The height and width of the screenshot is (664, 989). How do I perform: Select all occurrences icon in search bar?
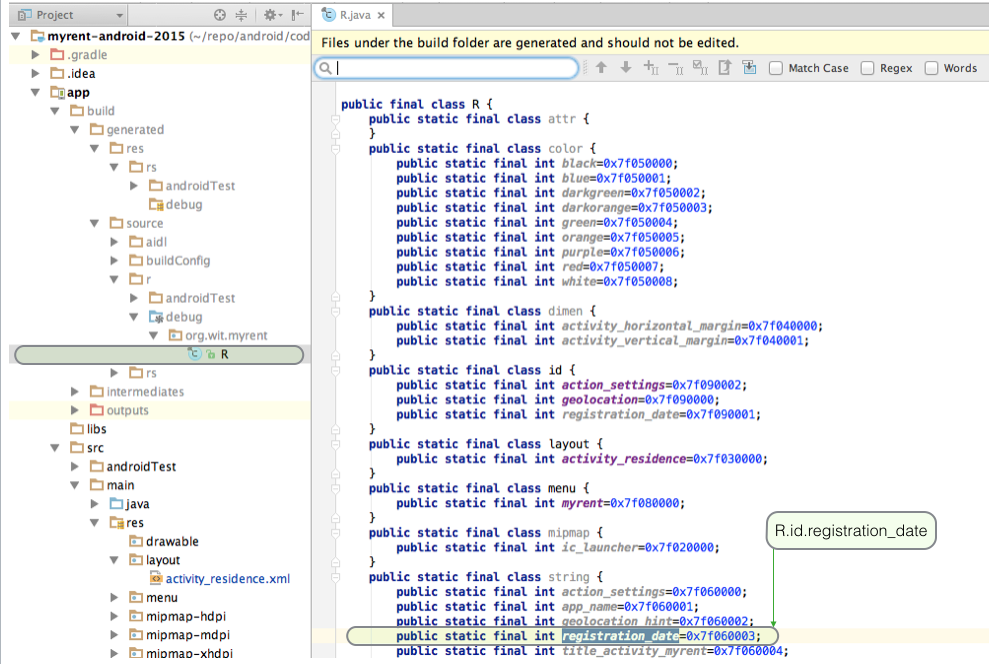click(x=701, y=67)
